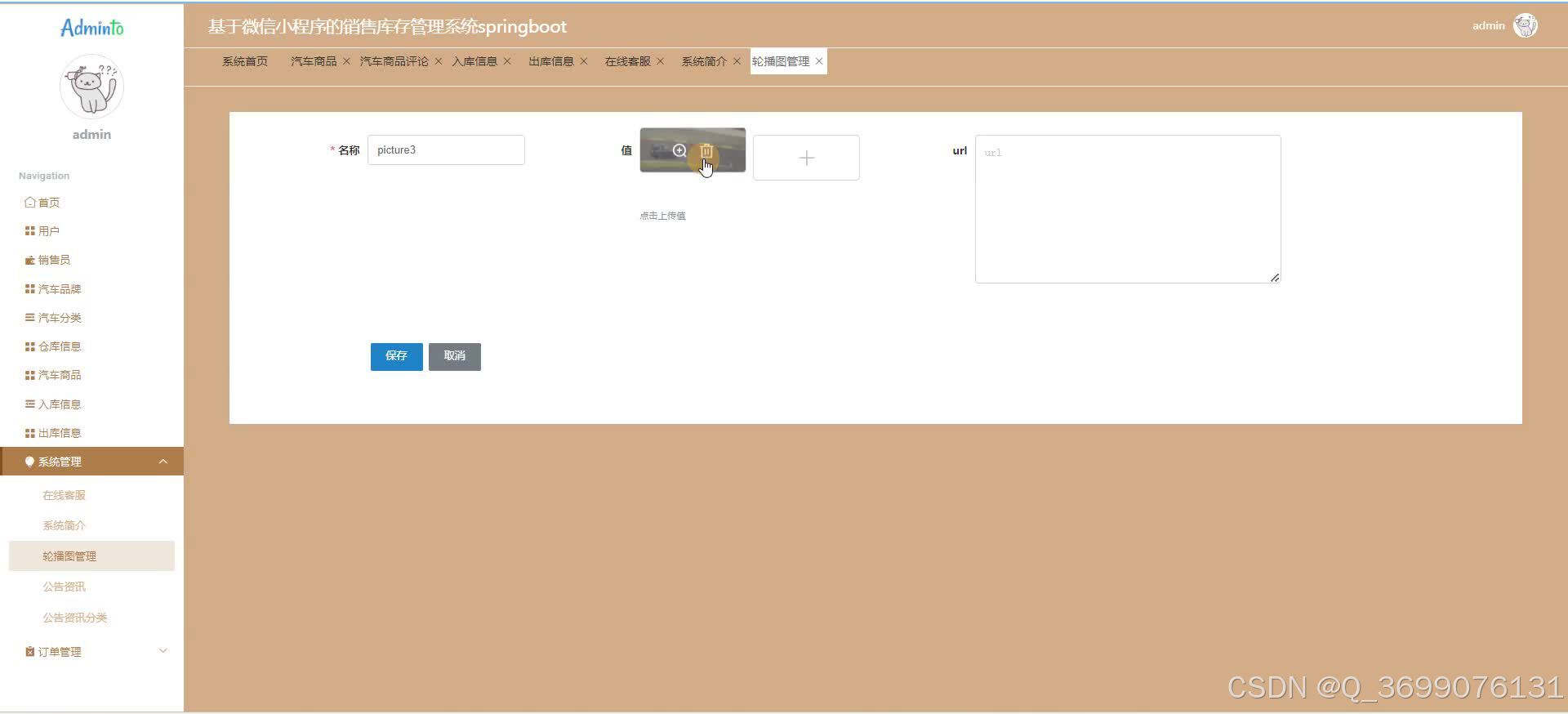Viewport: 1568px width, 714px height.
Task: Click the cat profile picture in sidebar
Action: pyautogui.click(x=91, y=87)
